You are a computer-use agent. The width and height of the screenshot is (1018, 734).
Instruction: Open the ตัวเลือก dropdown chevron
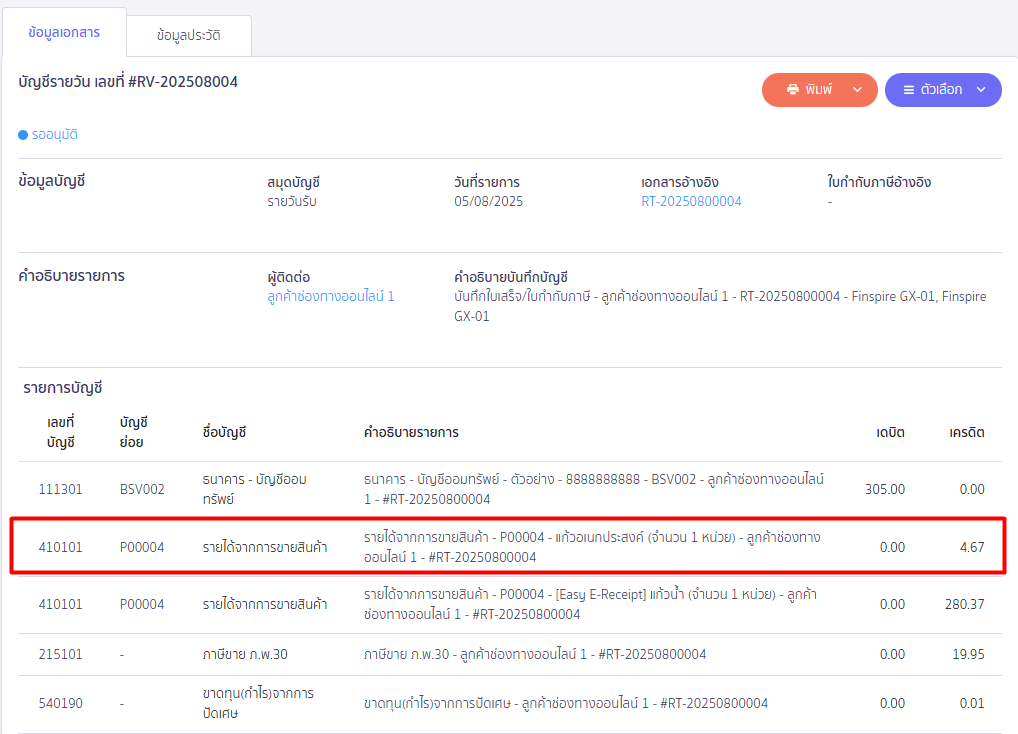[x=981, y=90]
